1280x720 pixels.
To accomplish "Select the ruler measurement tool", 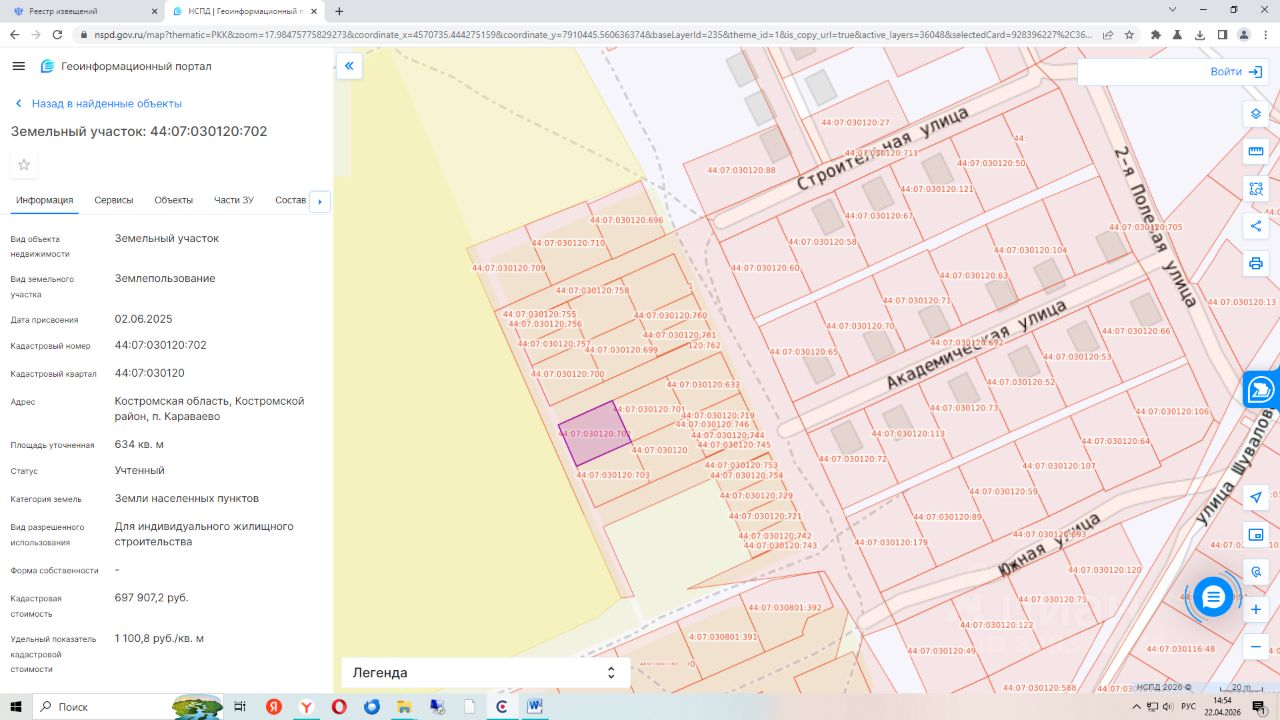I will pos(1255,151).
